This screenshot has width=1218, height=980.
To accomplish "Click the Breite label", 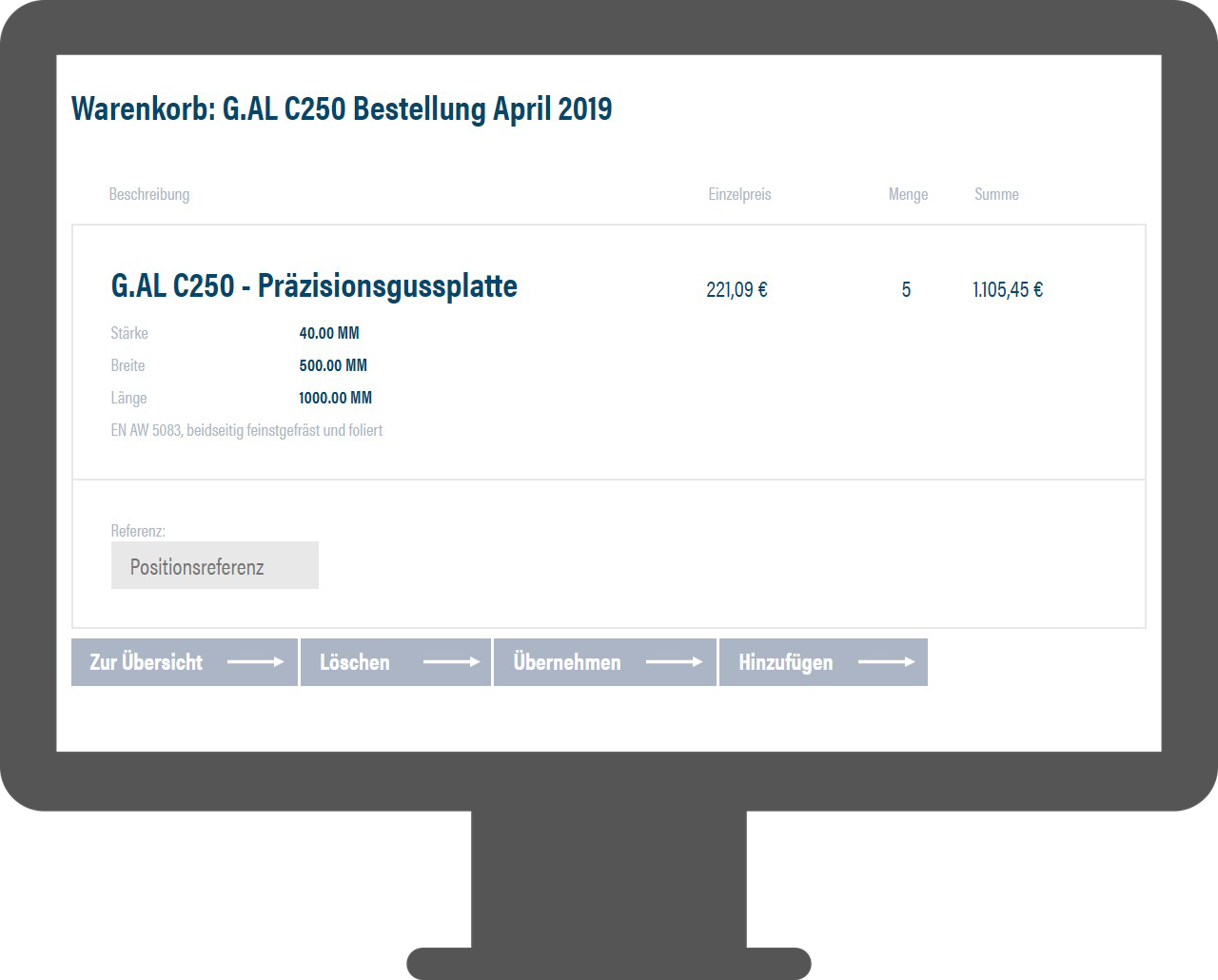I will coord(128,365).
